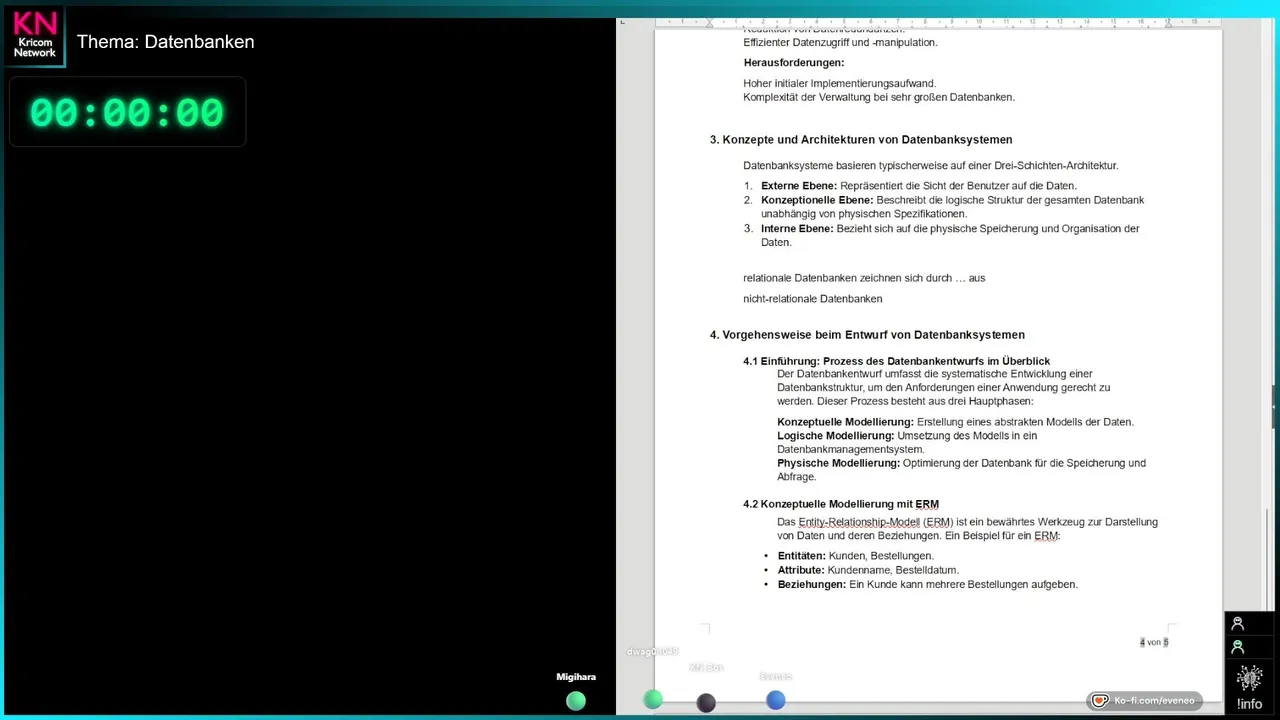
Task: Click the tab stop type selector at ruler's left end
Action: point(622,22)
